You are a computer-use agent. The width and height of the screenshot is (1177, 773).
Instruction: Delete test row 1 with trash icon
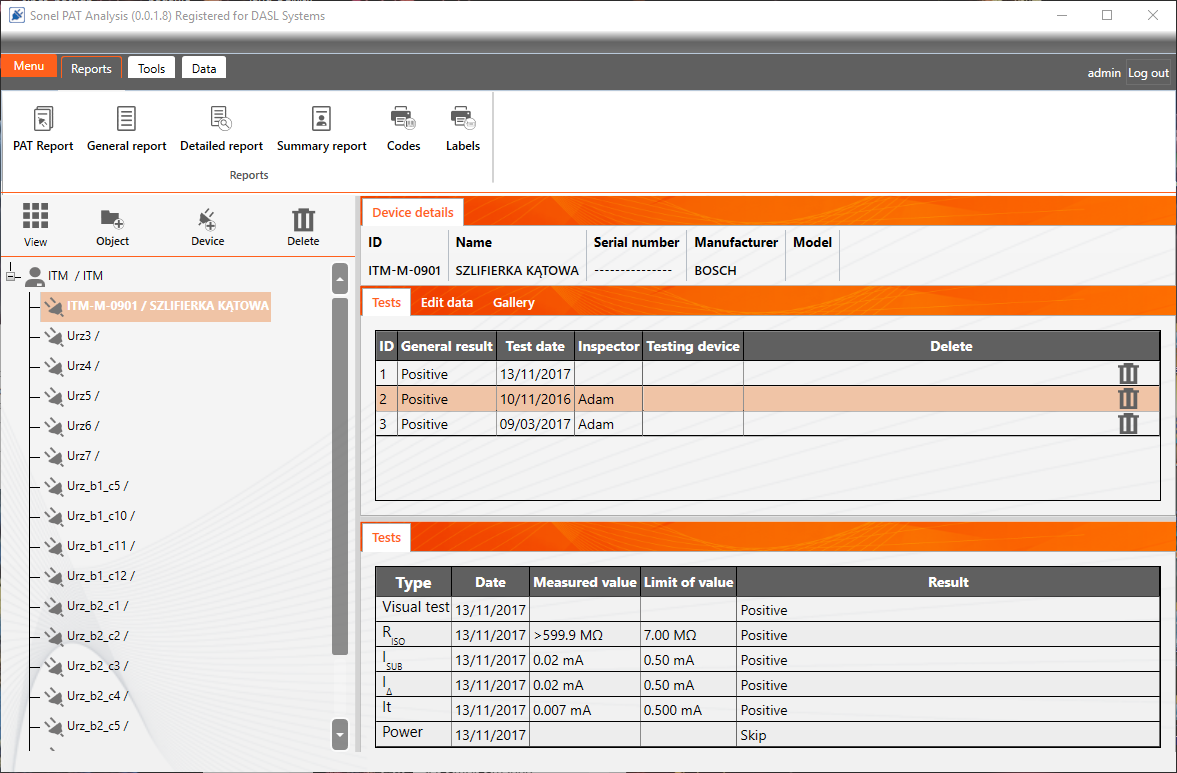click(x=1128, y=374)
